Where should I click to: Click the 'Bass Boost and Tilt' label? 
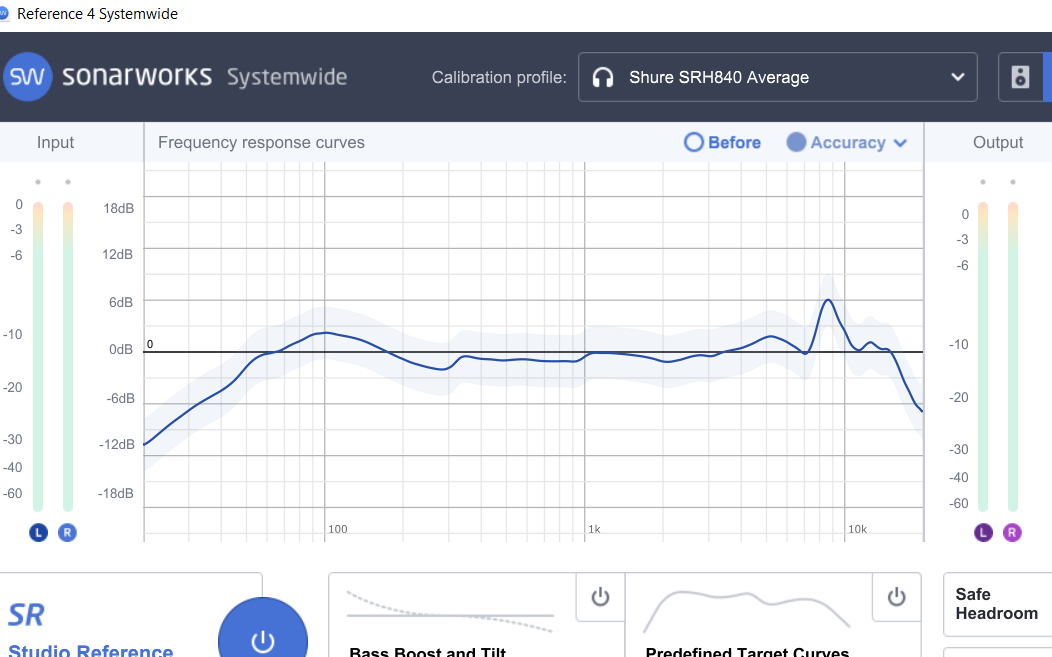point(427,651)
